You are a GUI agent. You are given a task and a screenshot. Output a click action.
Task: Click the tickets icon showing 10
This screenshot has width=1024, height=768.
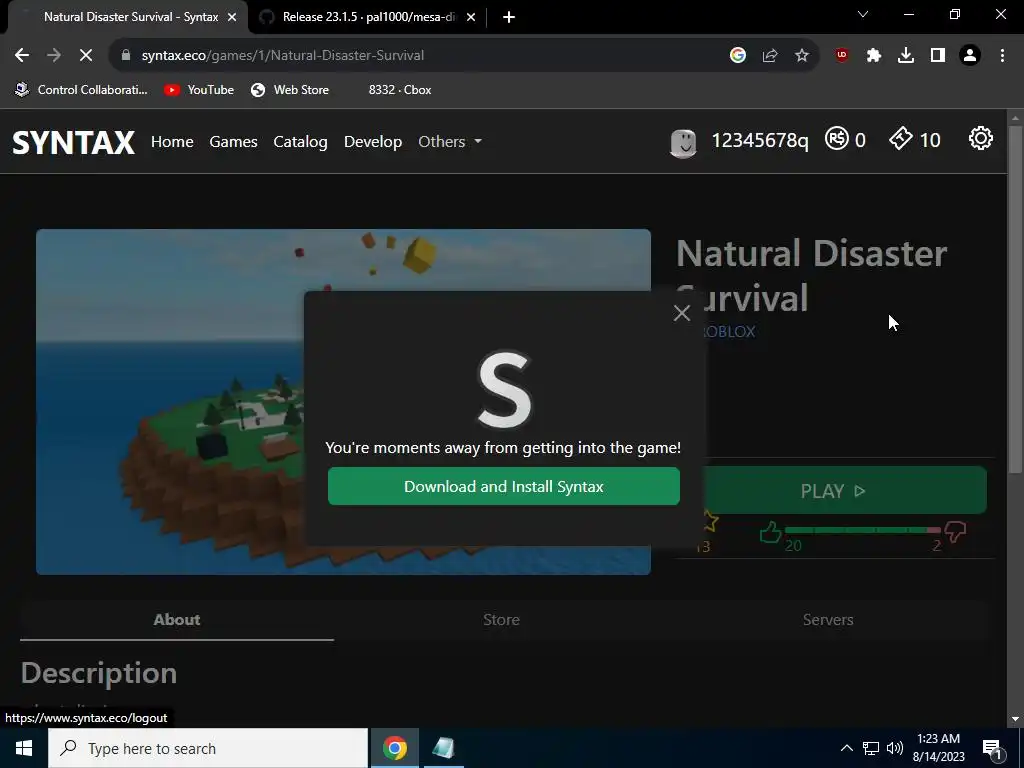coord(901,138)
